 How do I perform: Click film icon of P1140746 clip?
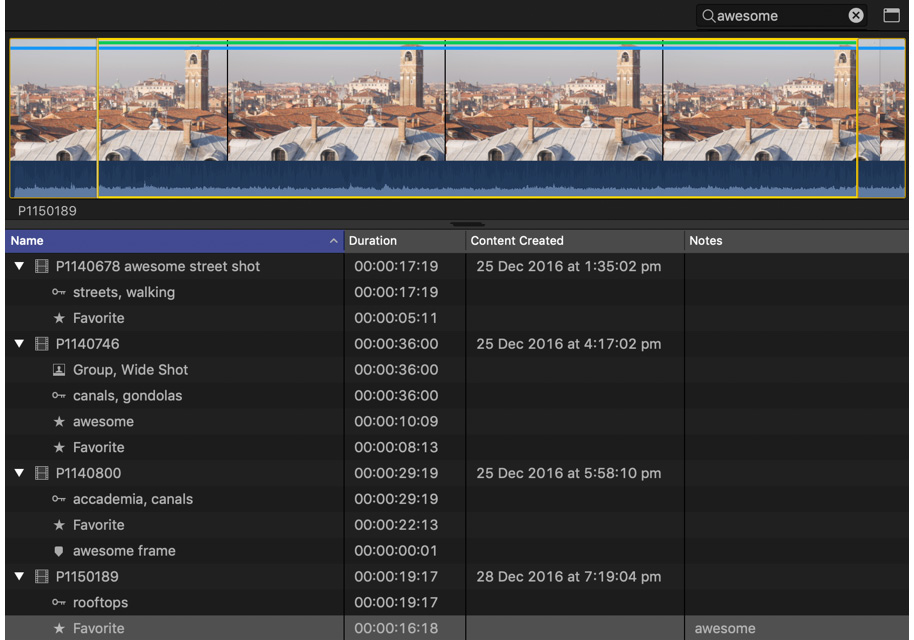[x=41, y=344]
